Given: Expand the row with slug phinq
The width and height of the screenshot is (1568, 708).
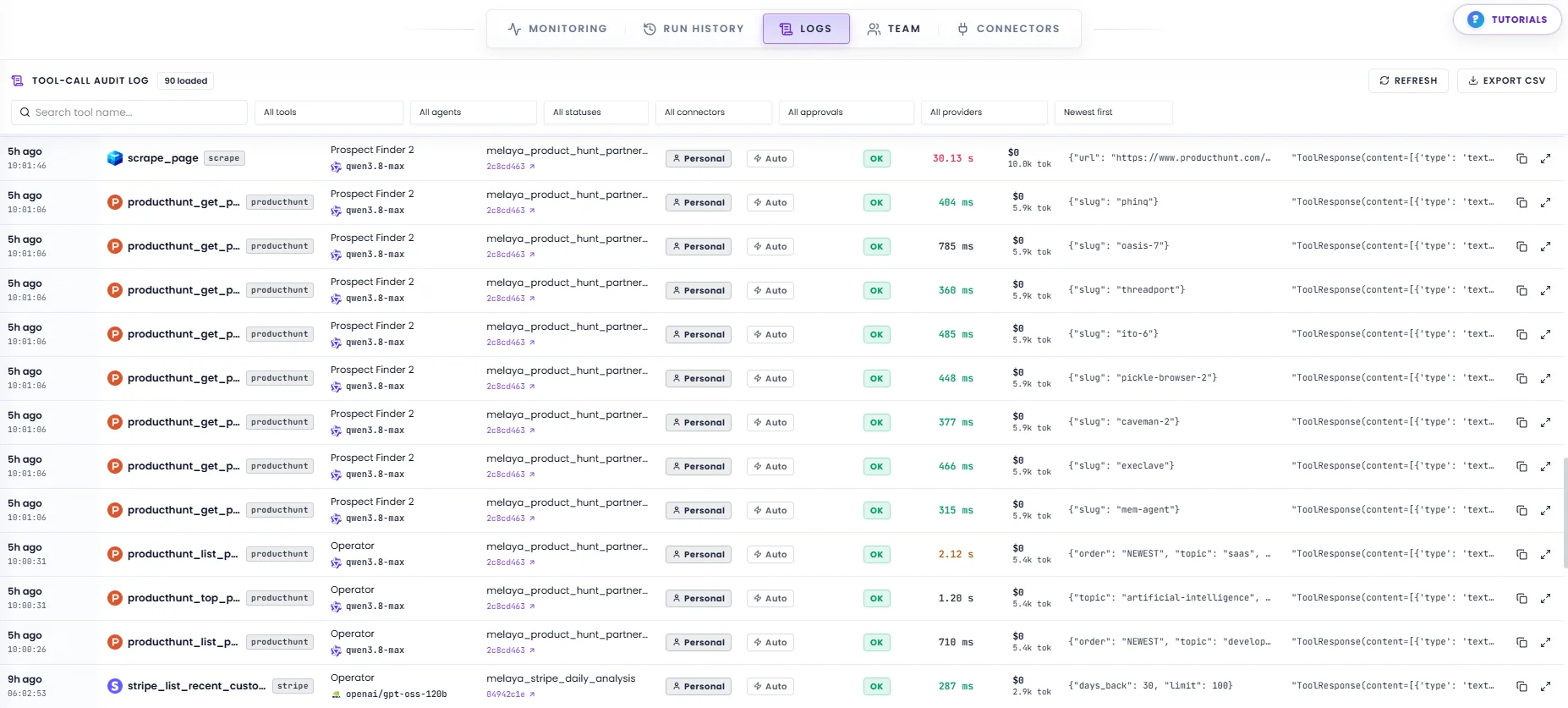Looking at the screenshot, I should pyautogui.click(x=1545, y=202).
